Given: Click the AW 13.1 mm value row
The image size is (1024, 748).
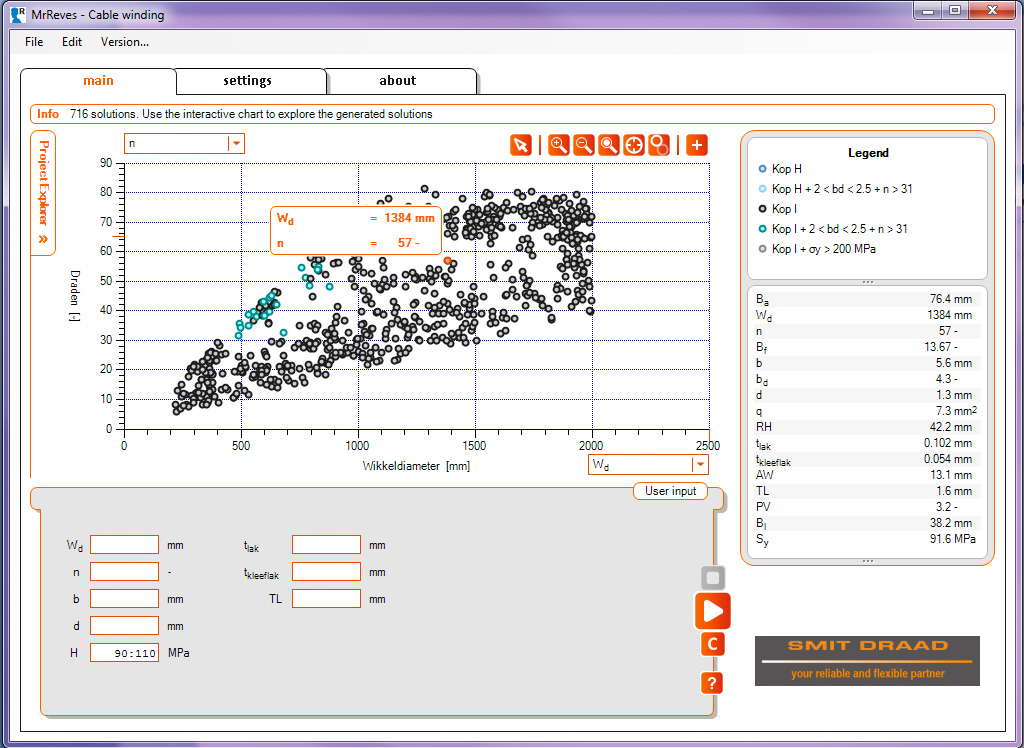Looking at the screenshot, I should point(867,475).
